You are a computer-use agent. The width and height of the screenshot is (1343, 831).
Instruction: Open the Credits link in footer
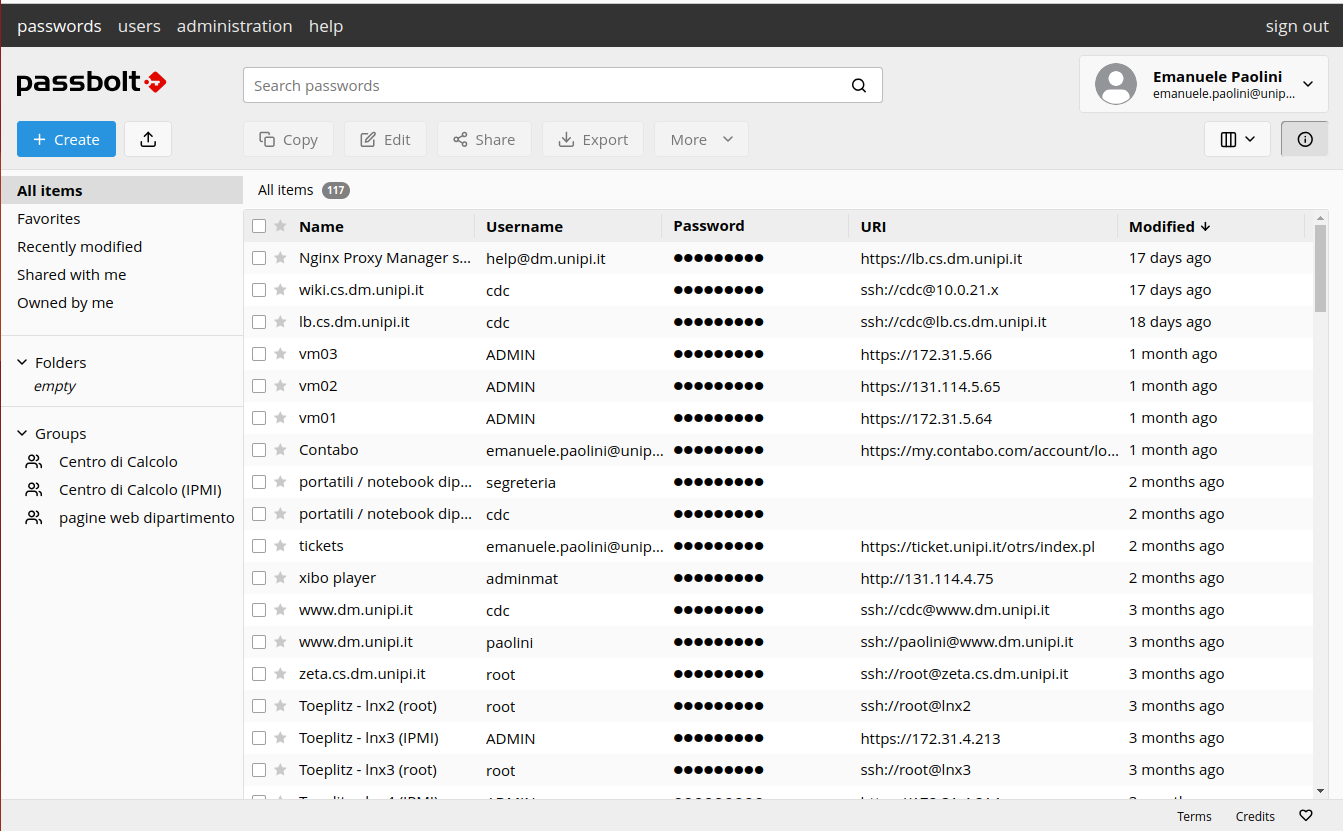pos(1255,816)
